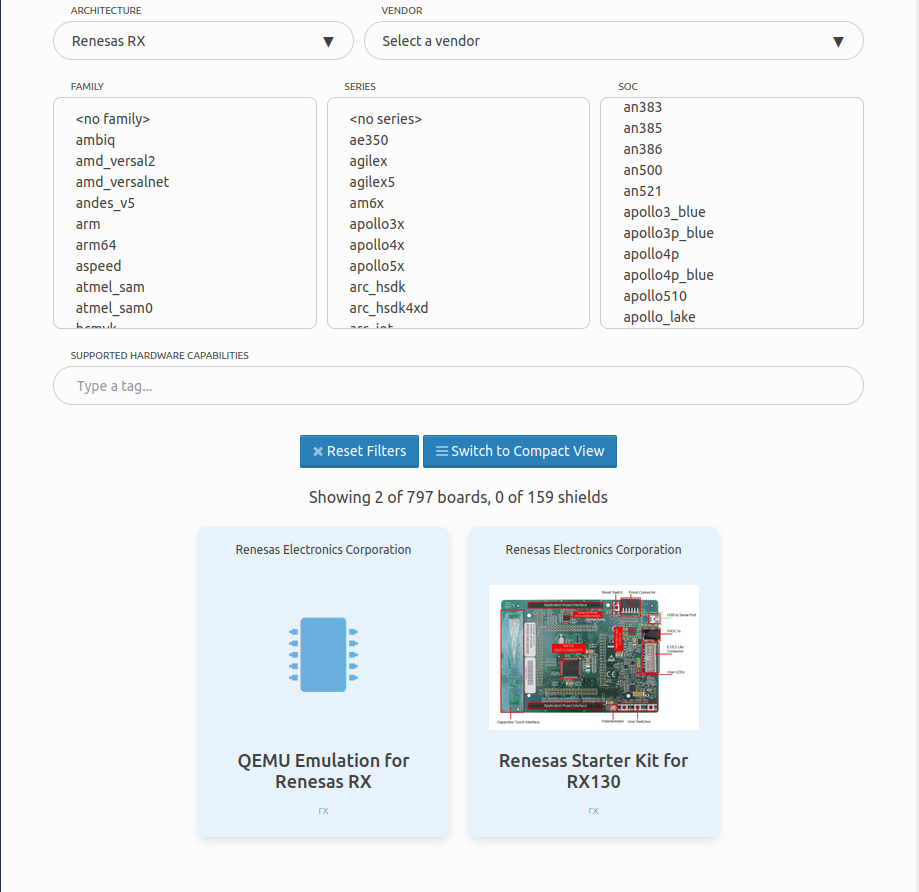Select ae350 in the Series list

click(369, 140)
